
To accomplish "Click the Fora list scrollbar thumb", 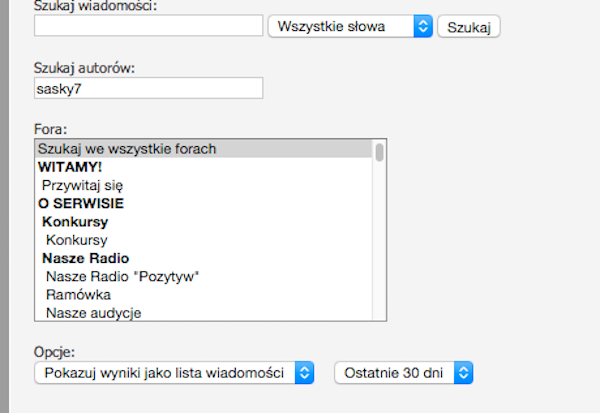I will tap(380, 152).
